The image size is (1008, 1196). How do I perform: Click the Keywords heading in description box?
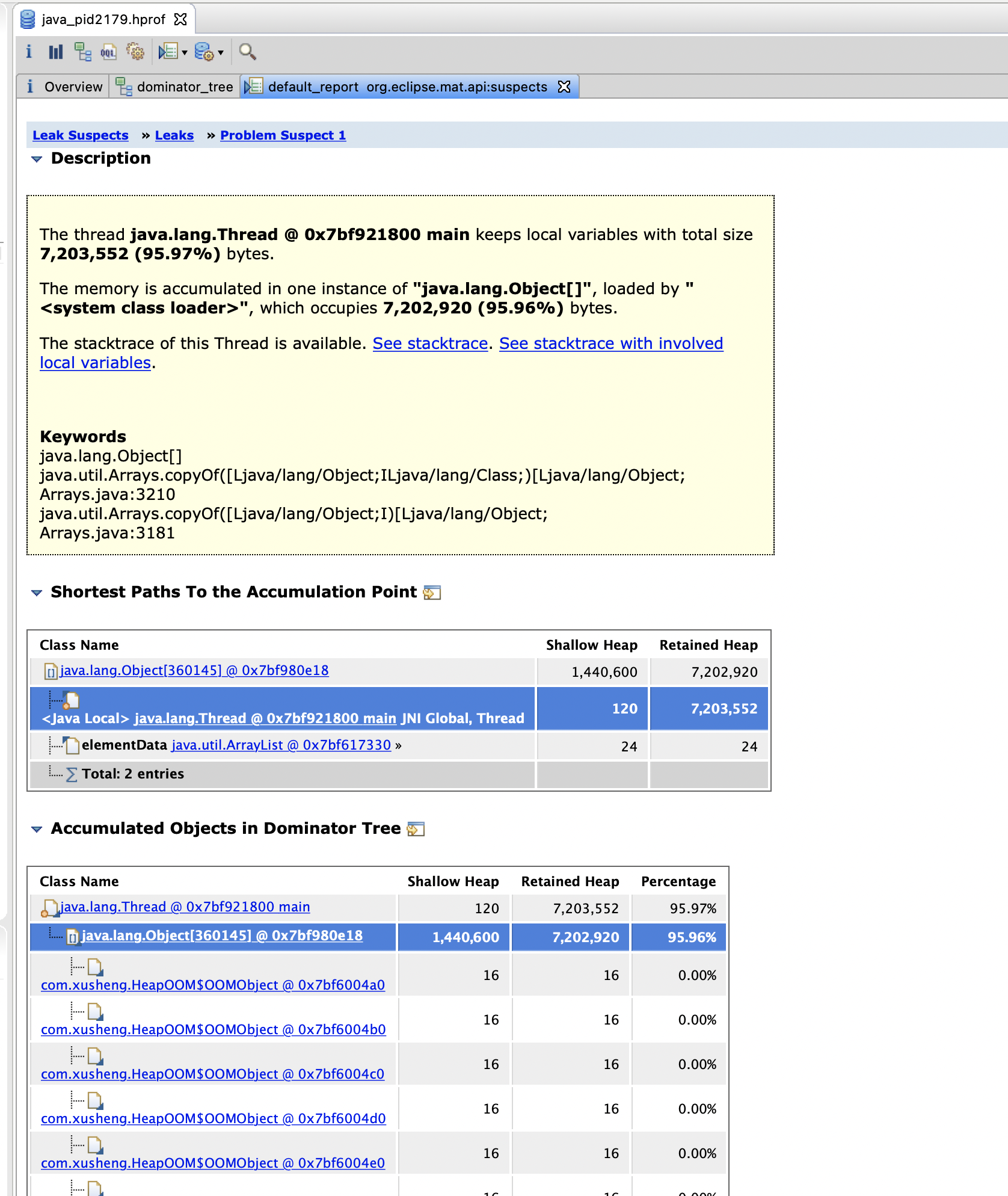point(83,437)
